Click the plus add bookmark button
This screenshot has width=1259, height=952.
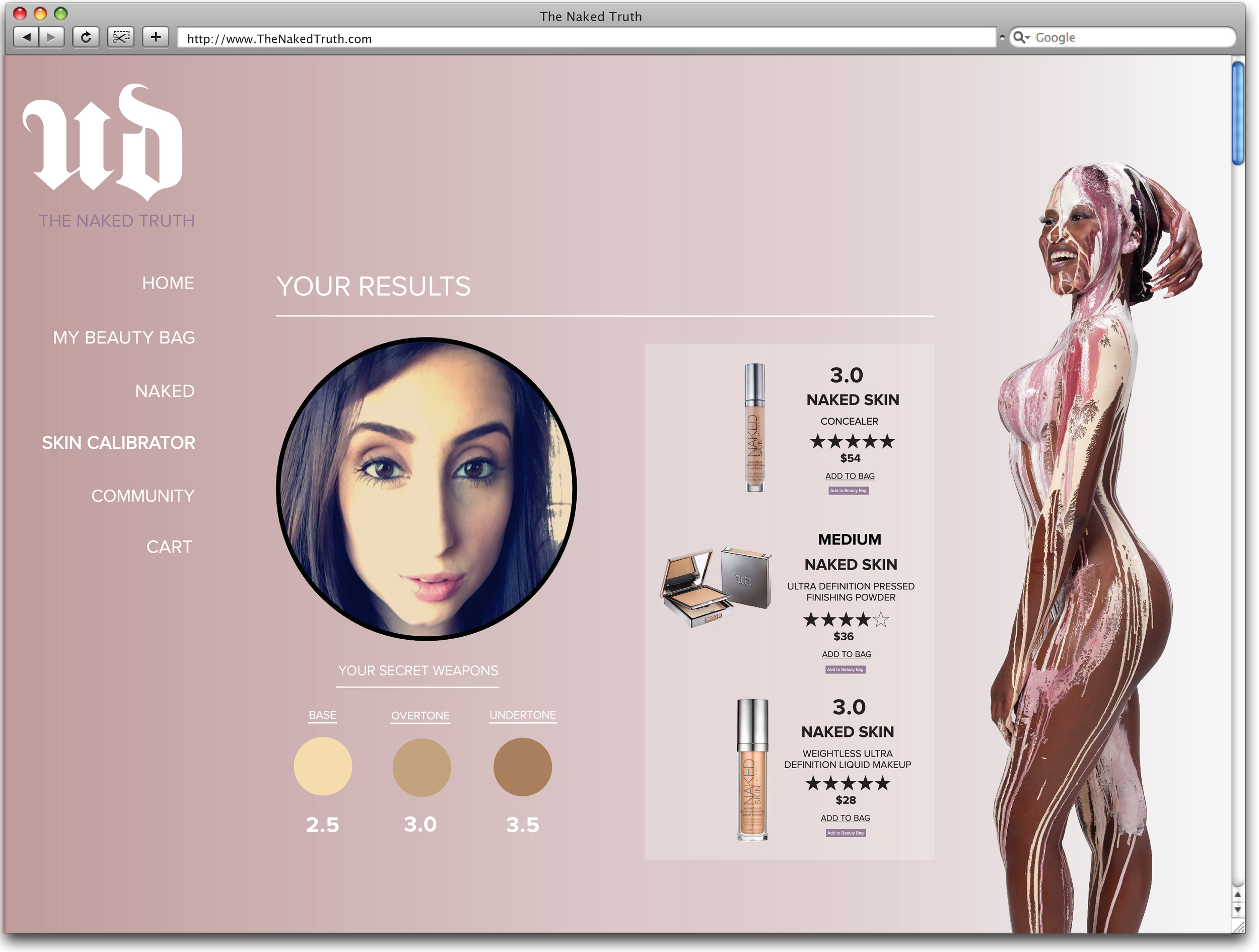coord(156,38)
